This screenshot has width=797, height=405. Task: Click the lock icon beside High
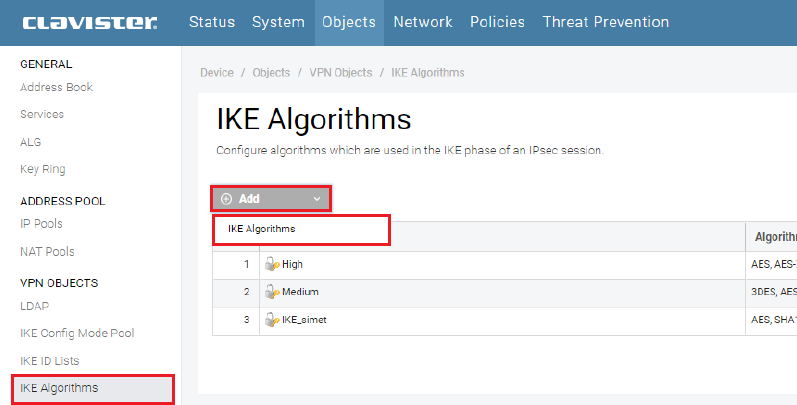tap(271, 265)
